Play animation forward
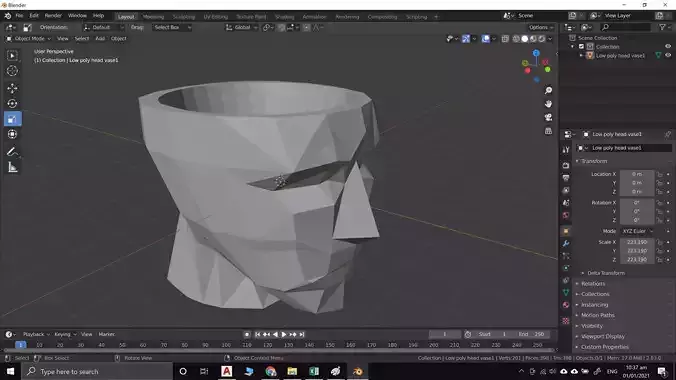The image size is (676, 380). [x=284, y=334]
